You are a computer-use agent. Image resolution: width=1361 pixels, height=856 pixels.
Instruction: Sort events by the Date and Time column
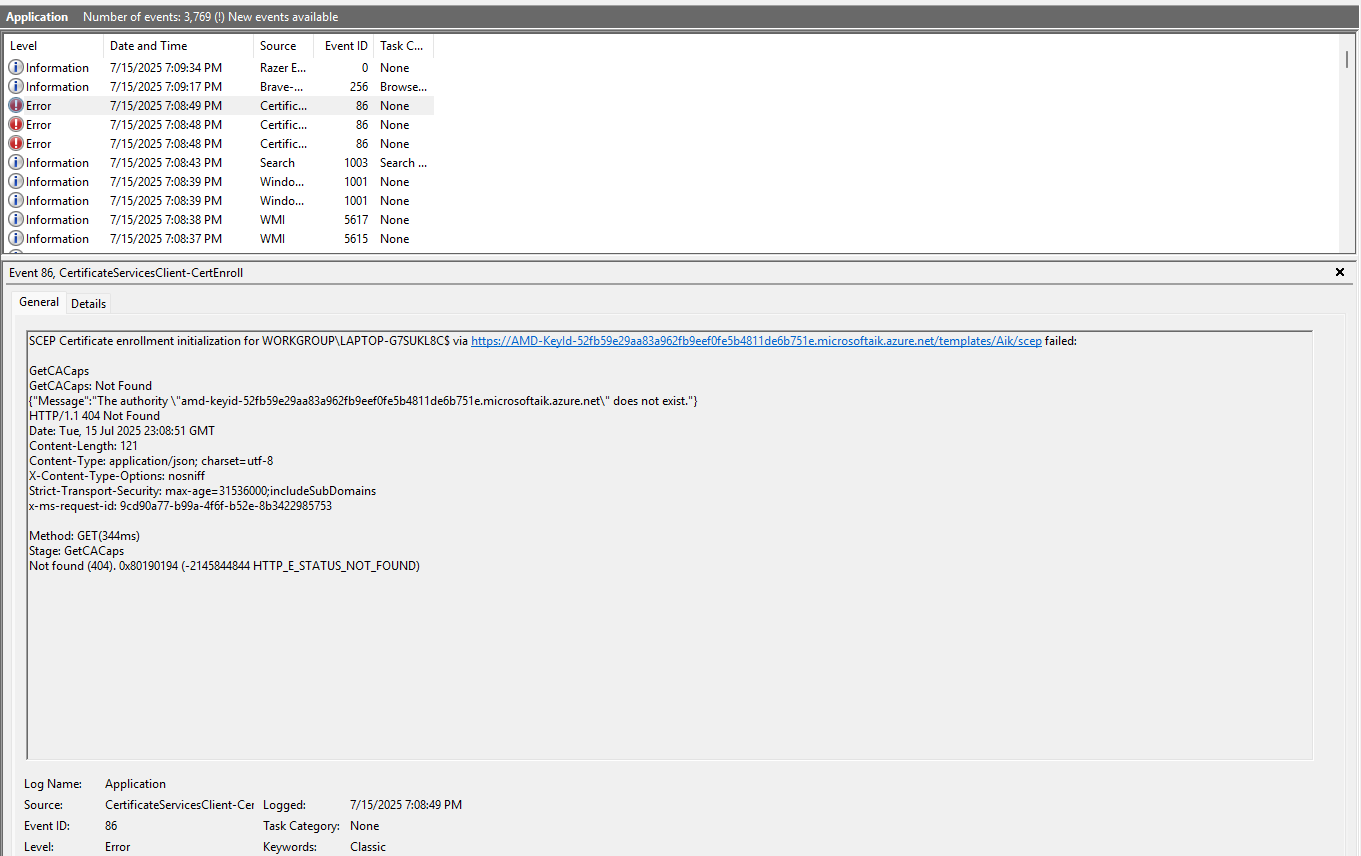pos(150,45)
